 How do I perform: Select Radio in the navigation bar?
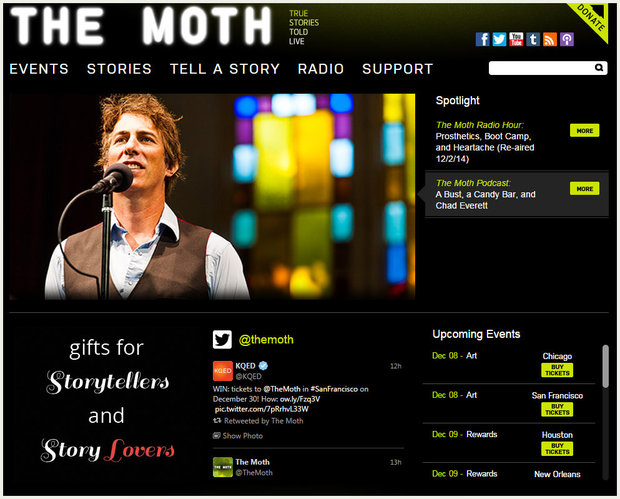[x=321, y=69]
